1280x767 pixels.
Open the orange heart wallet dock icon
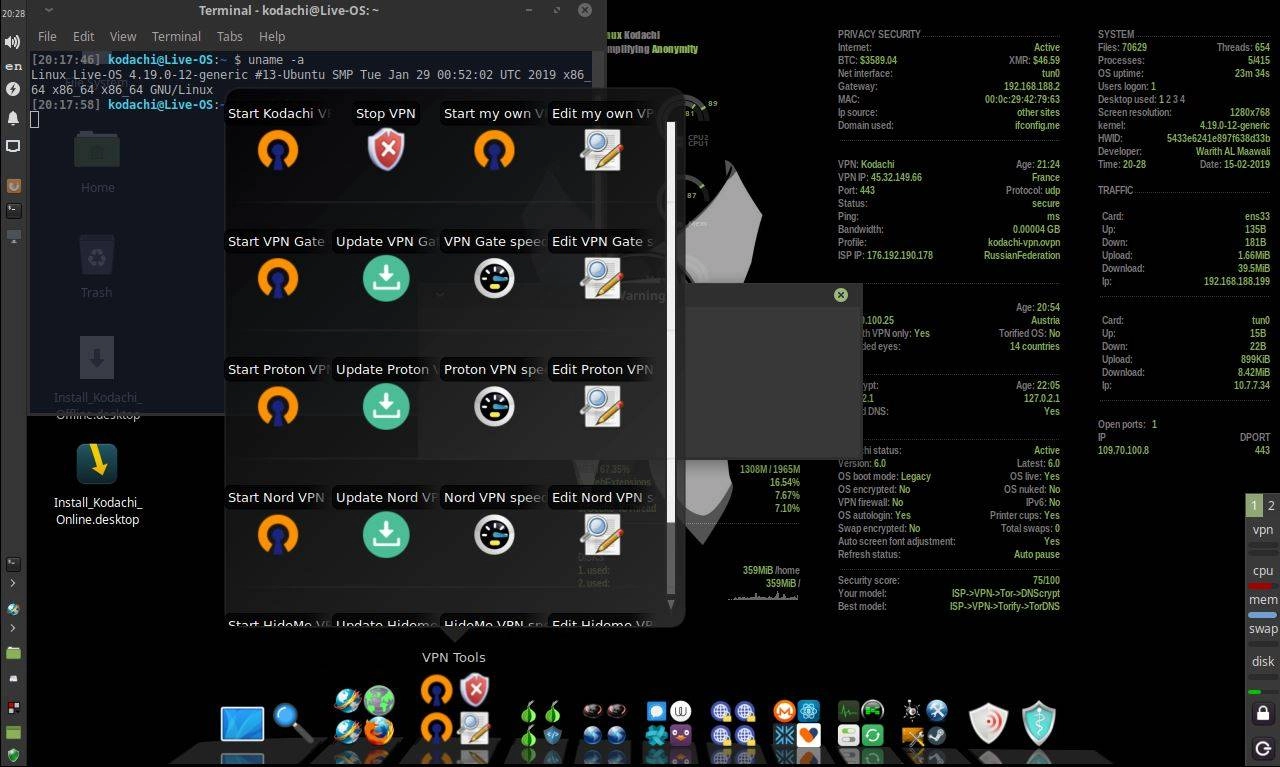tap(809, 736)
